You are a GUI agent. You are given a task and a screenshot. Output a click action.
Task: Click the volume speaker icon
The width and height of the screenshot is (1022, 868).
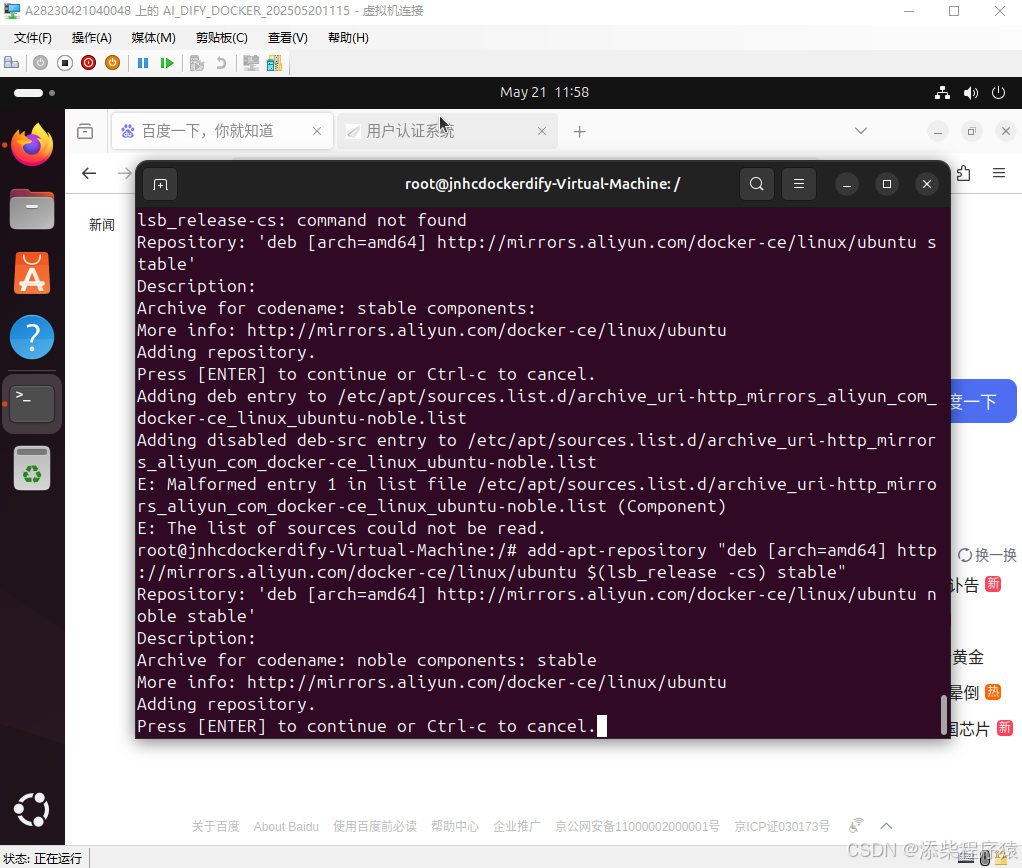[971, 93]
